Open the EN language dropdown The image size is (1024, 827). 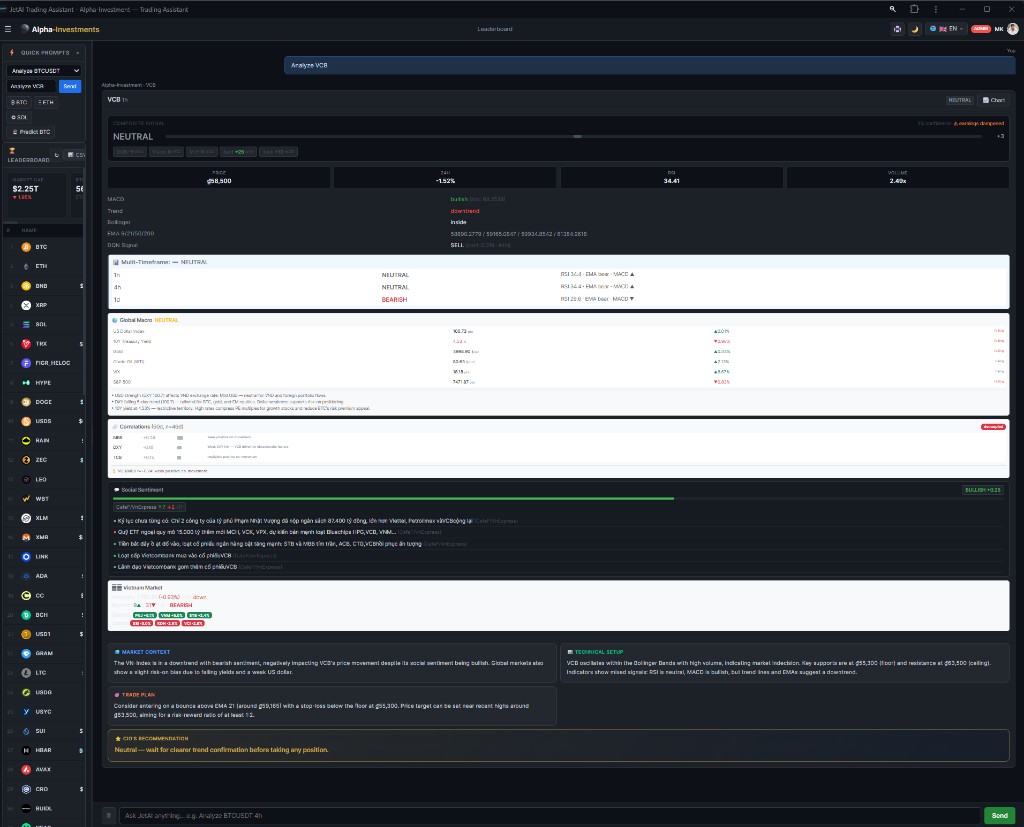coord(946,29)
